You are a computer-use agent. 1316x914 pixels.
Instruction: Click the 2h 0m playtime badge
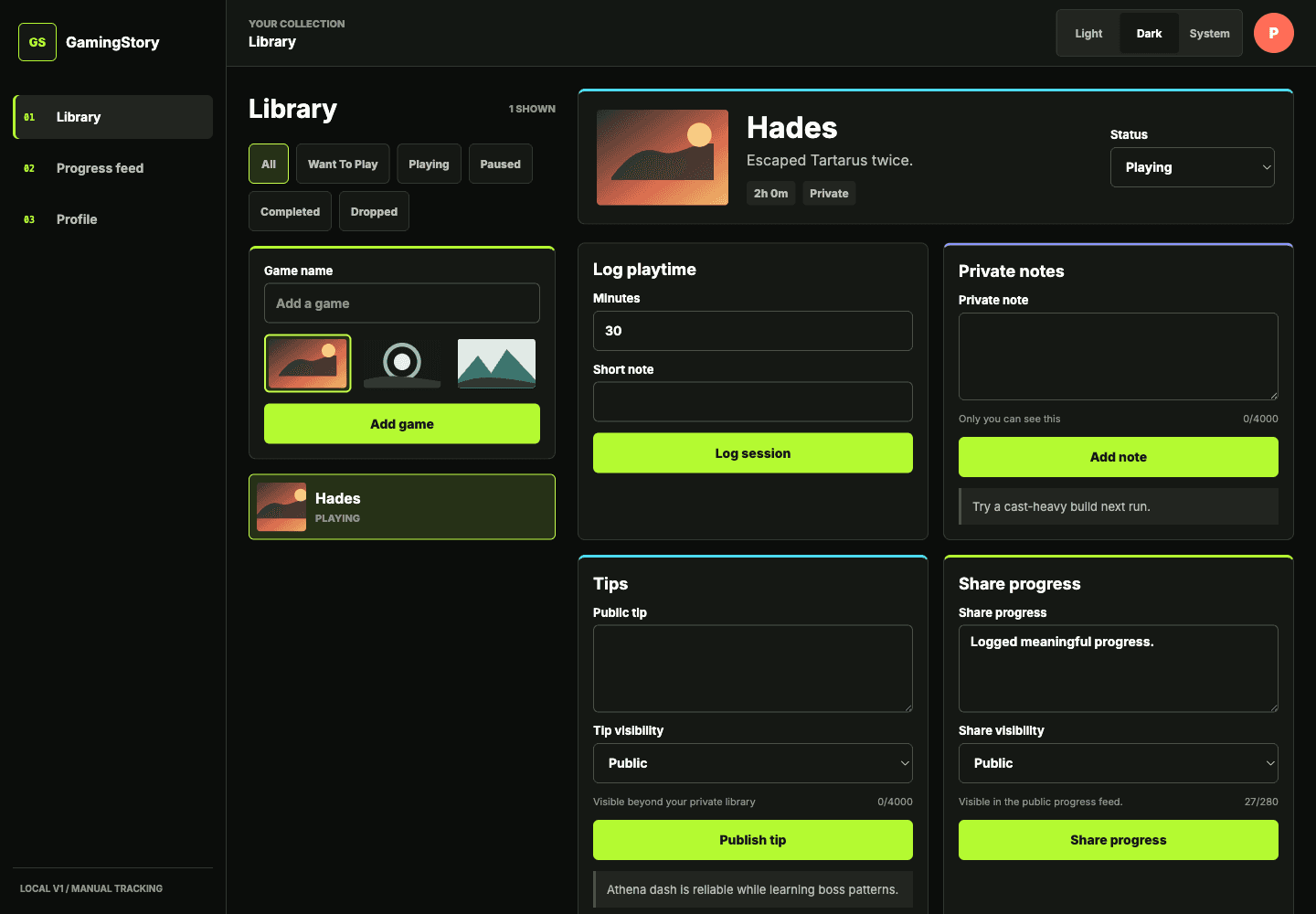tap(770, 194)
